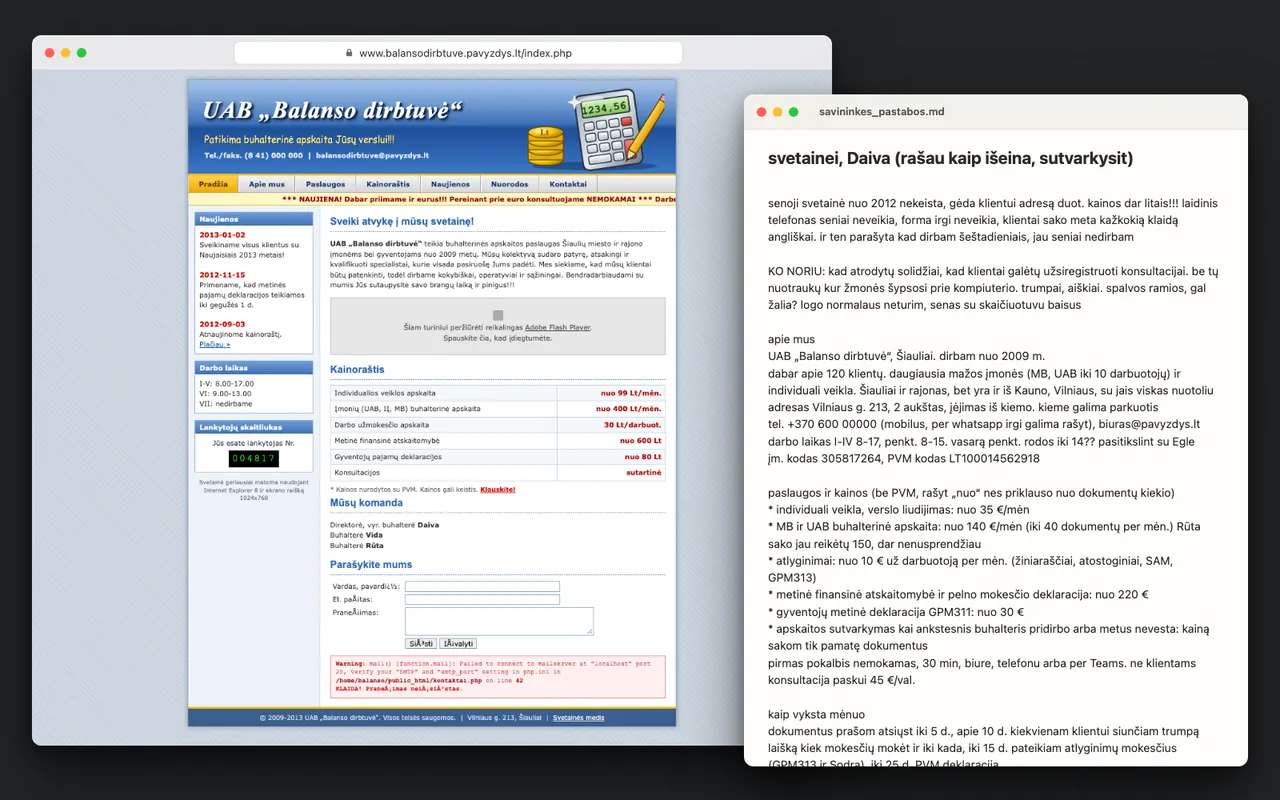Click the lock icon in the address bar

pyautogui.click(x=349, y=53)
